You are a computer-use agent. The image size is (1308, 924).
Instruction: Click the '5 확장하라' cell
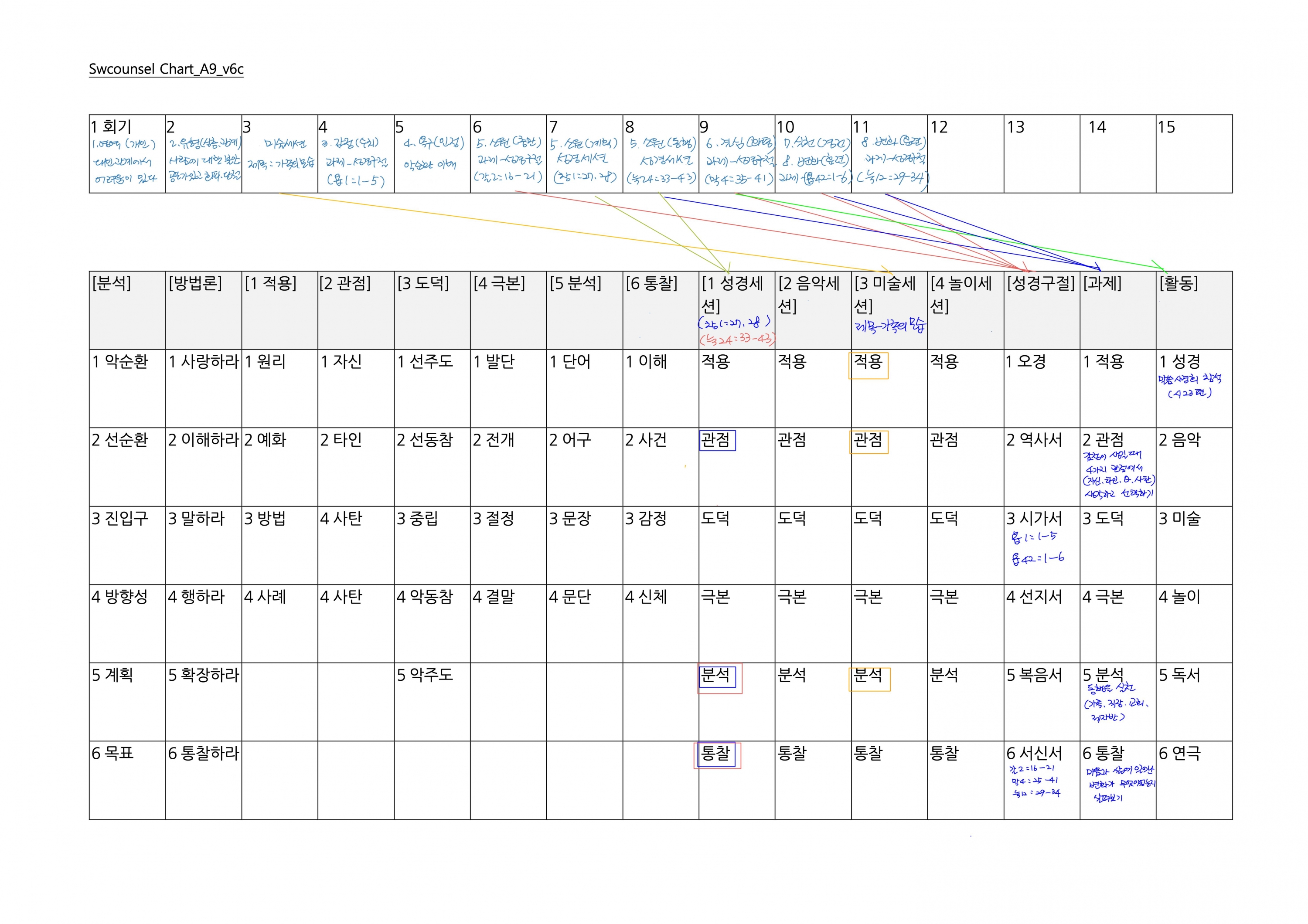pyautogui.click(x=203, y=675)
